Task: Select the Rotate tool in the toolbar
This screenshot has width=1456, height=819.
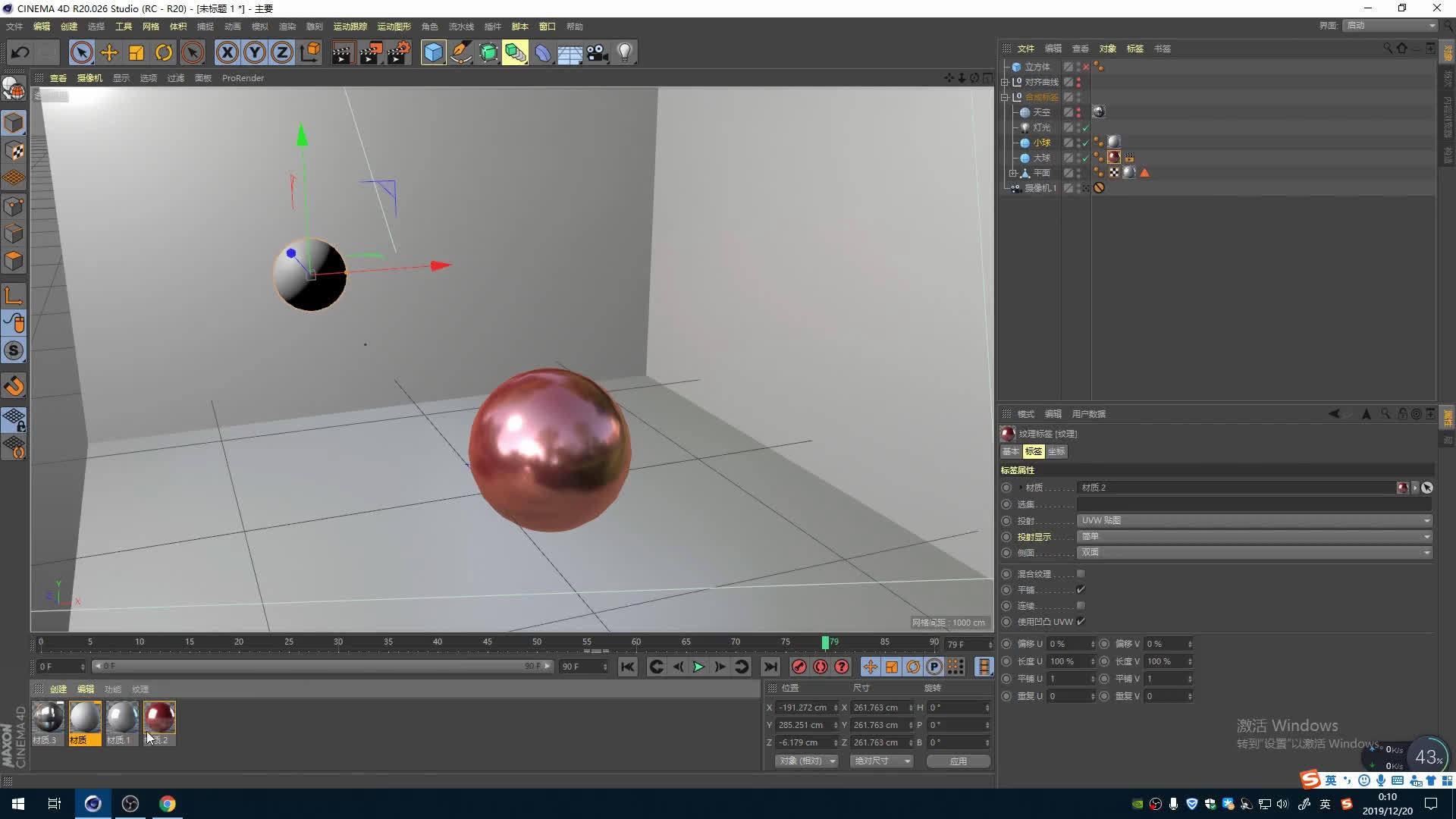Action: [x=164, y=52]
